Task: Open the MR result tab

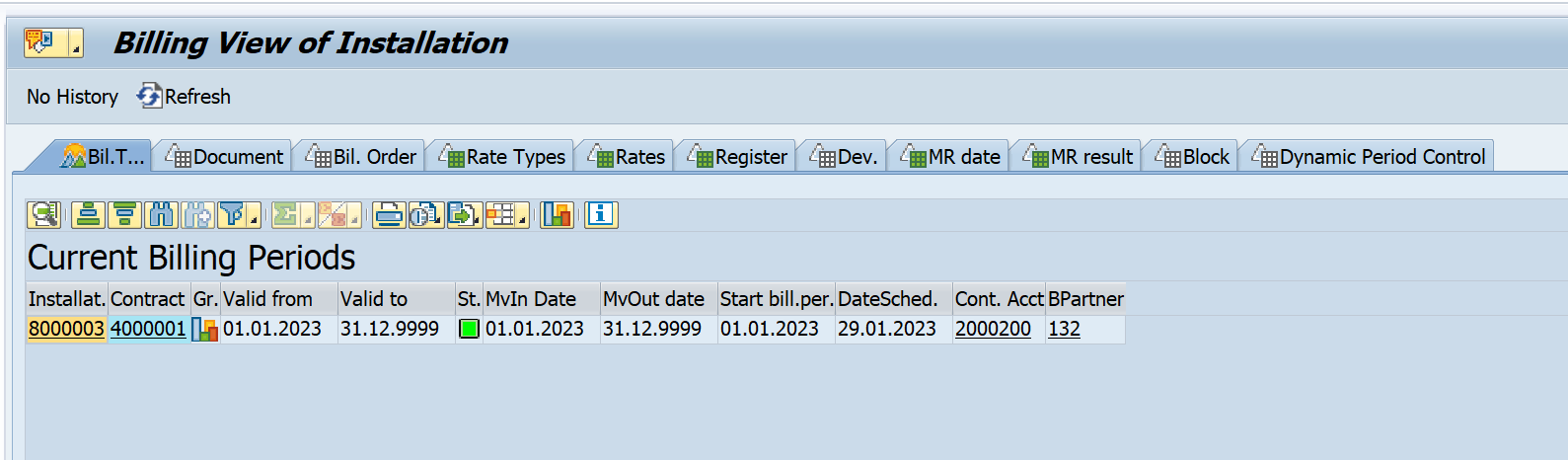Action: [1078, 156]
